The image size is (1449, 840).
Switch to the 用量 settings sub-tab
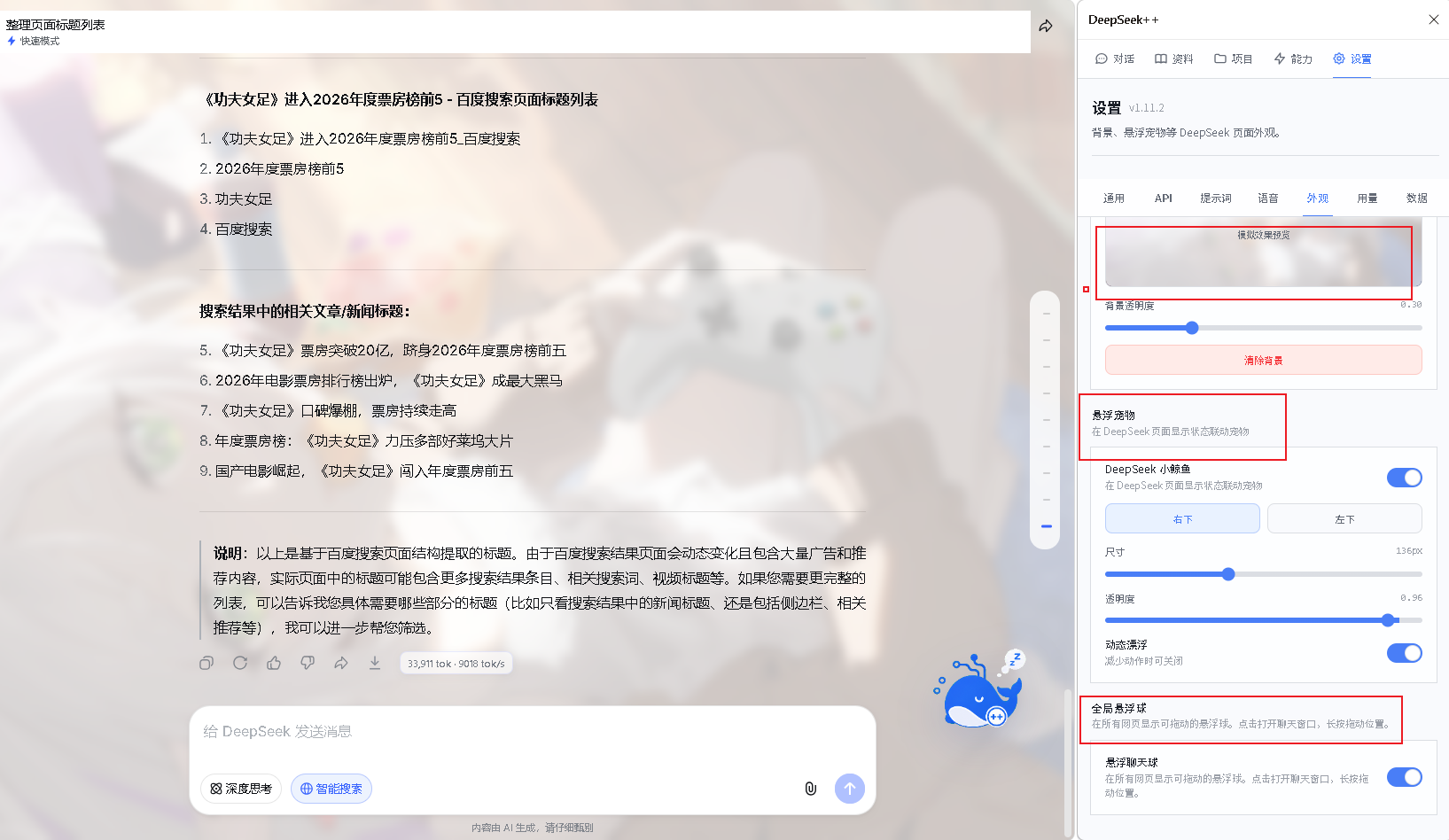click(x=1367, y=198)
